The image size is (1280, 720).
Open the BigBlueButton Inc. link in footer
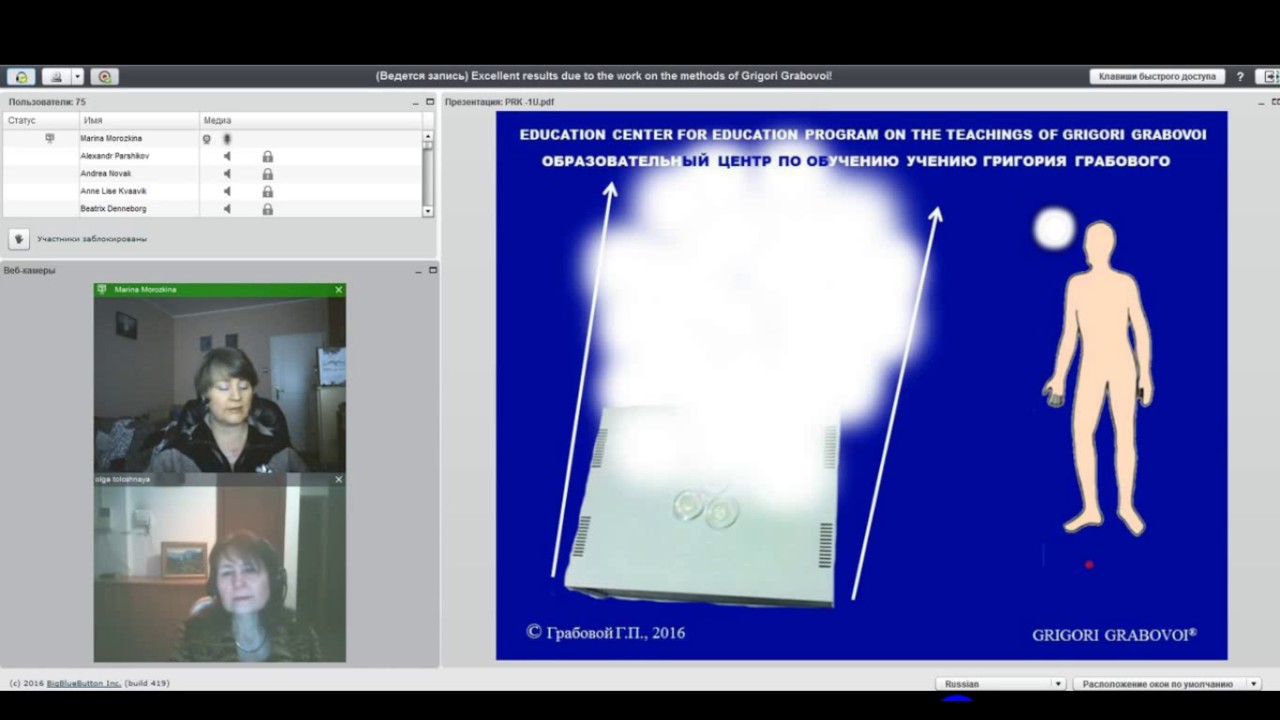[84, 683]
